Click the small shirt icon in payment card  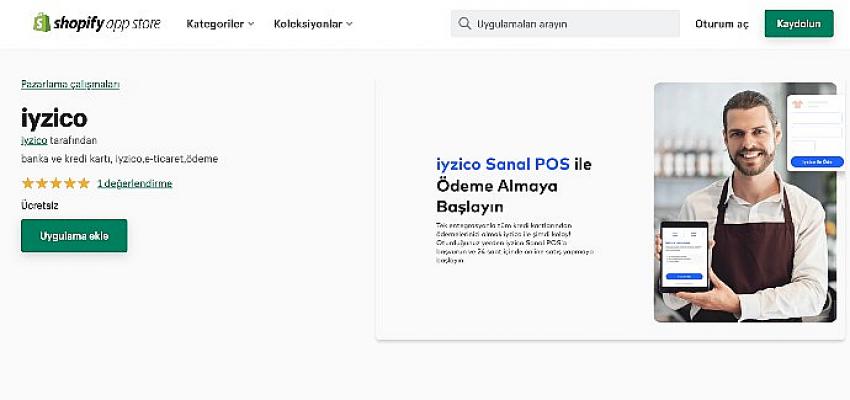(x=796, y=105)
